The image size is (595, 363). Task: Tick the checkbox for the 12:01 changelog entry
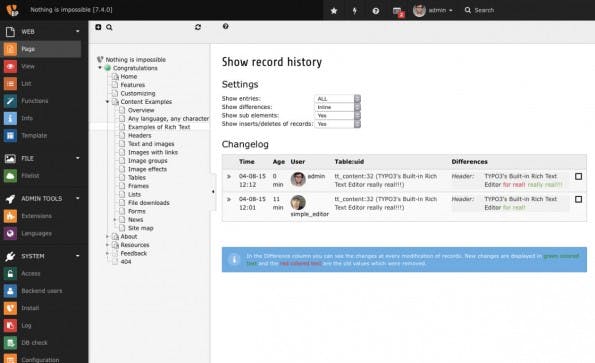click(578, 199)
